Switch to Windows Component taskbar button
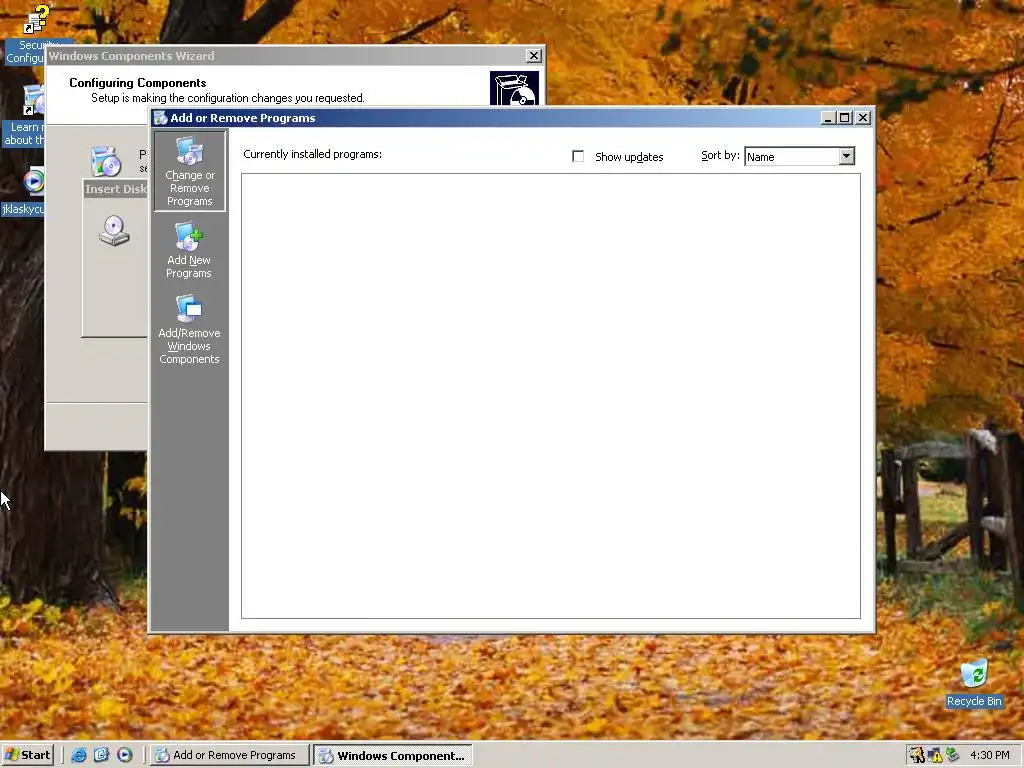Screen dimensions: 1024x768 [x=392, y=755]
